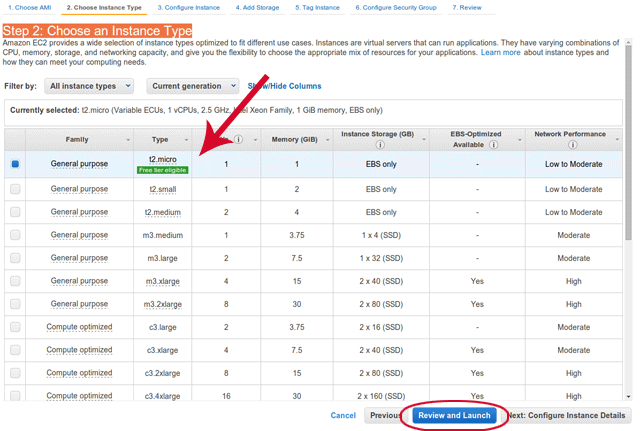Switch to the 4. Add Storage tab
Screen dimensions: 640x431
(259, 7)
